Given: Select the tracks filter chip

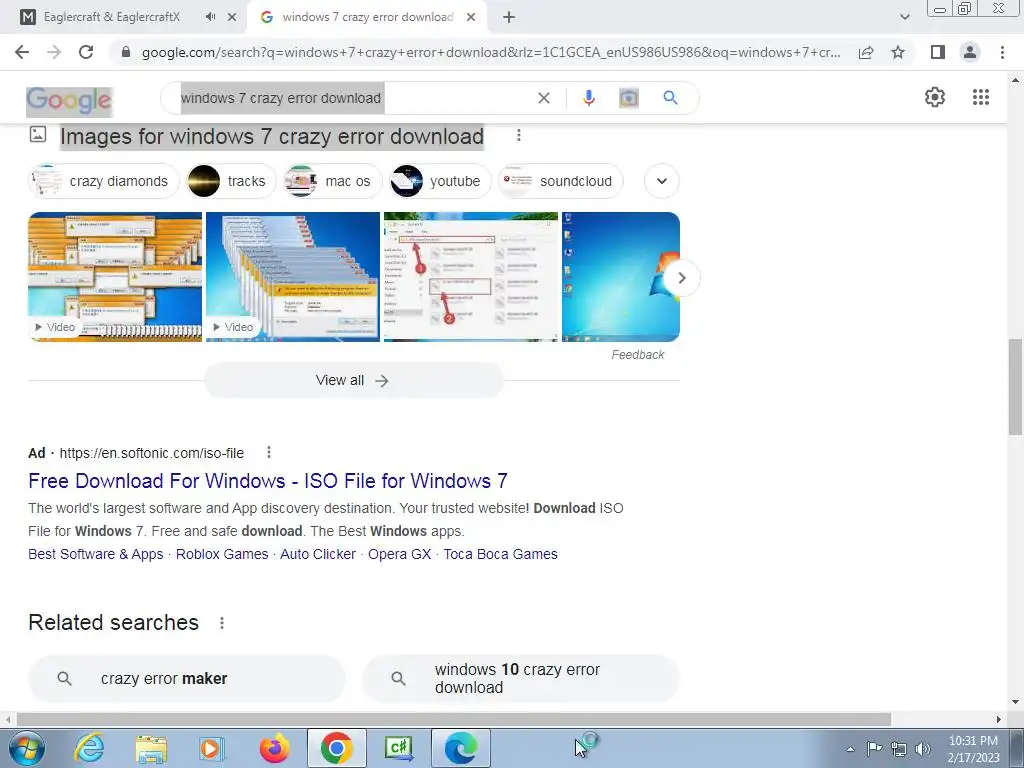Looking at the screenshot, I should coord(231,181).
